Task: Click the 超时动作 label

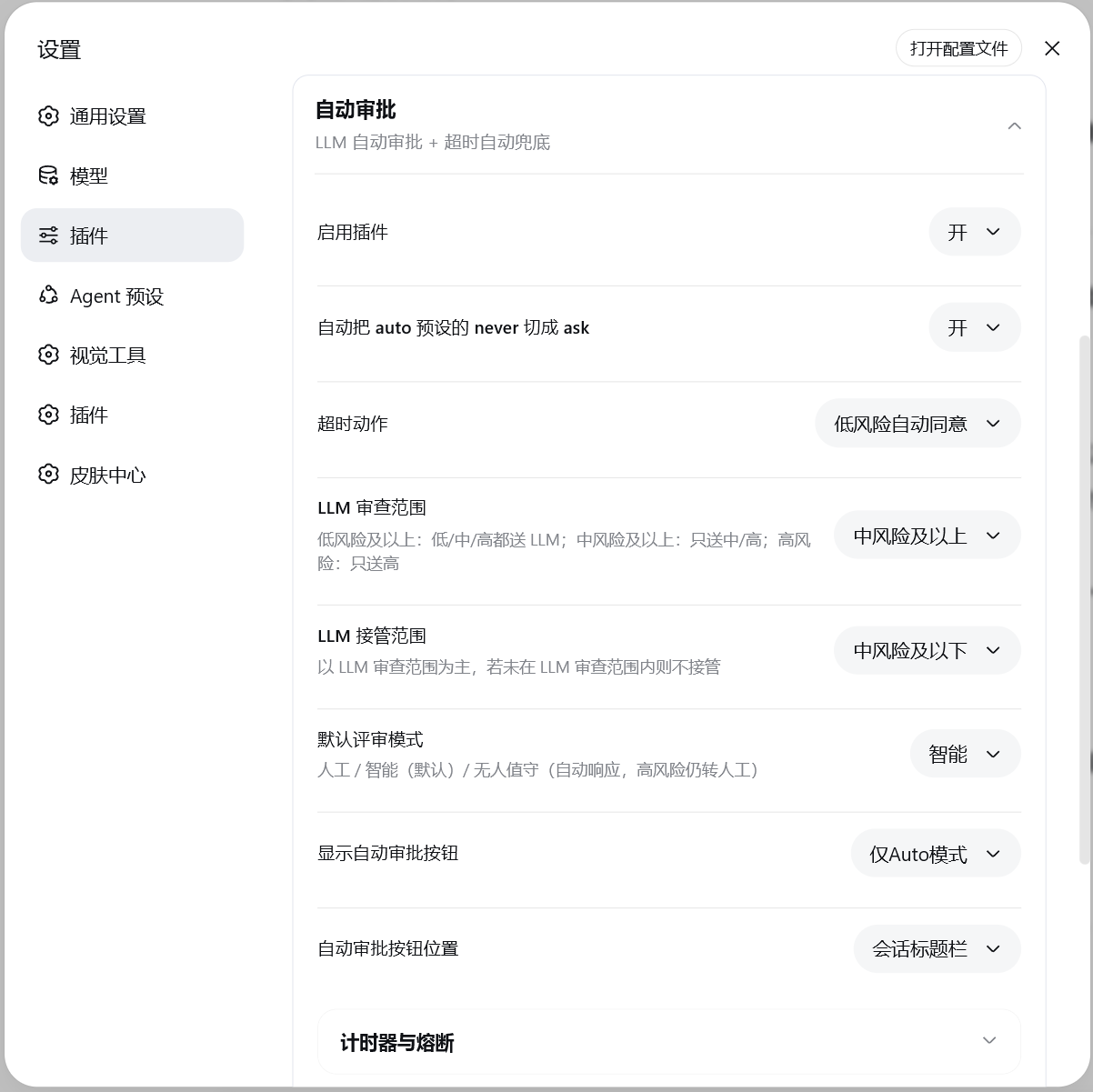Action: 353,424
